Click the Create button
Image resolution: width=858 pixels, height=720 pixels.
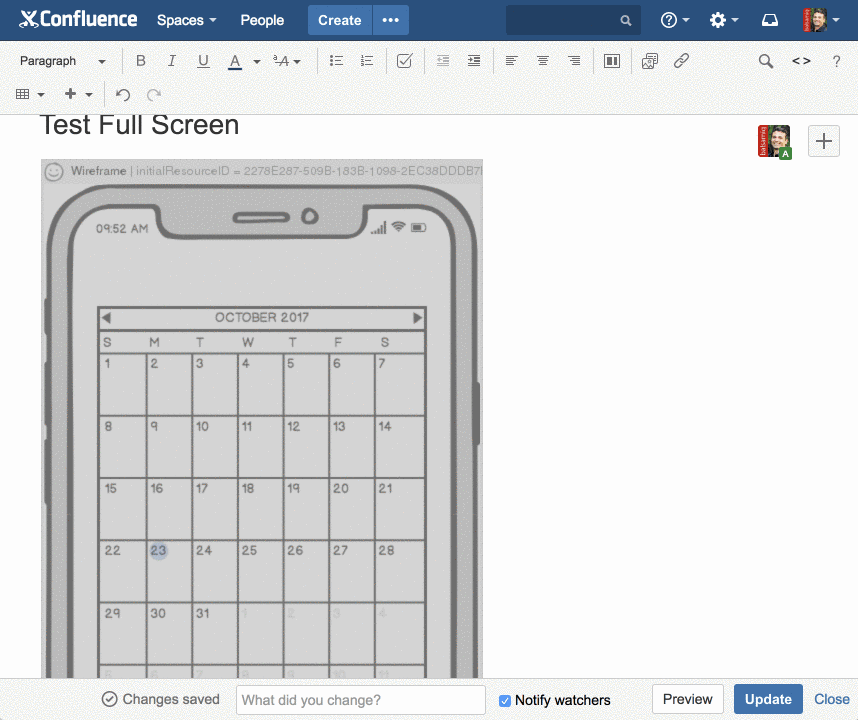click(x=340, y=20)
